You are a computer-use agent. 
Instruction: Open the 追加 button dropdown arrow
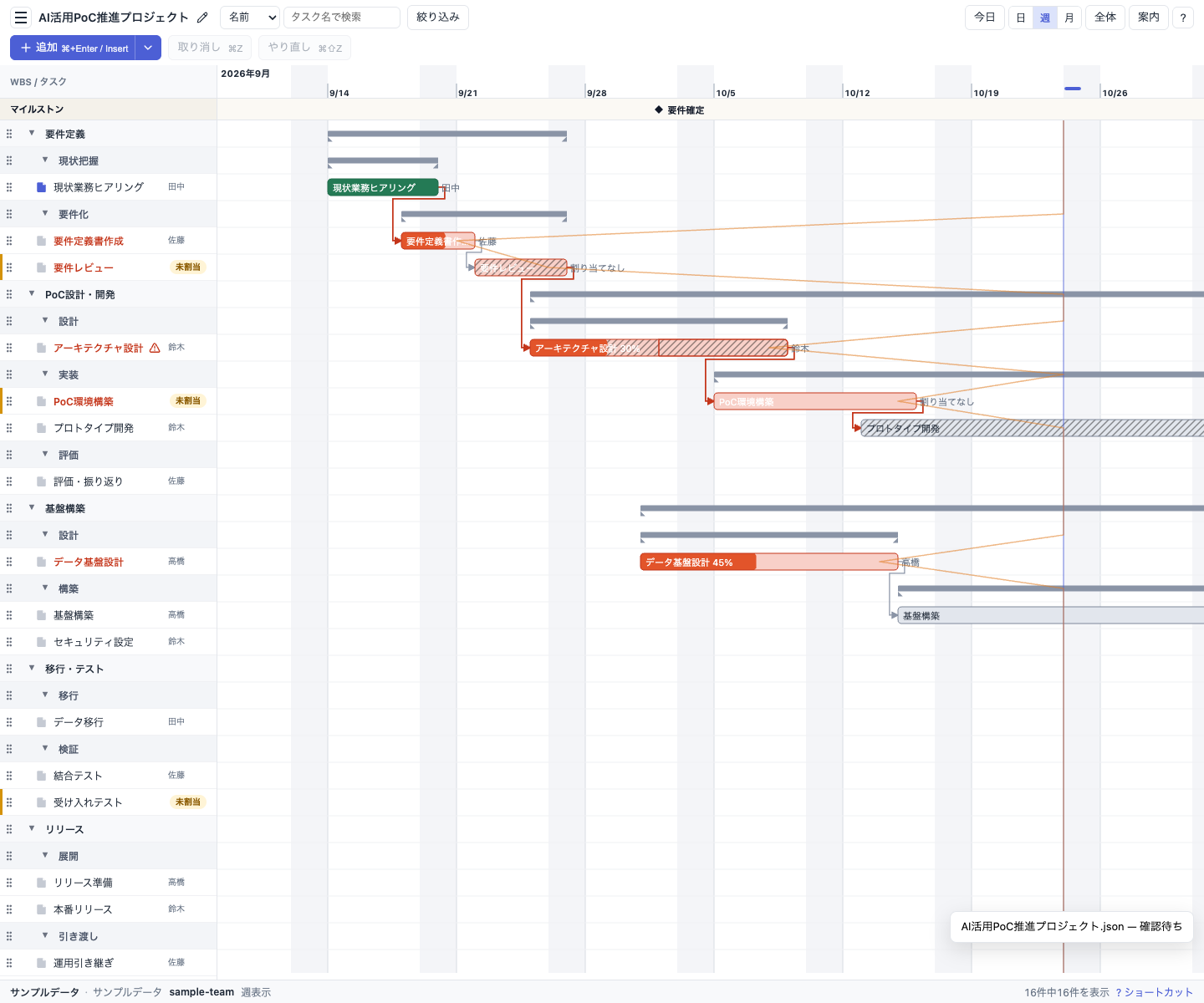148,48
